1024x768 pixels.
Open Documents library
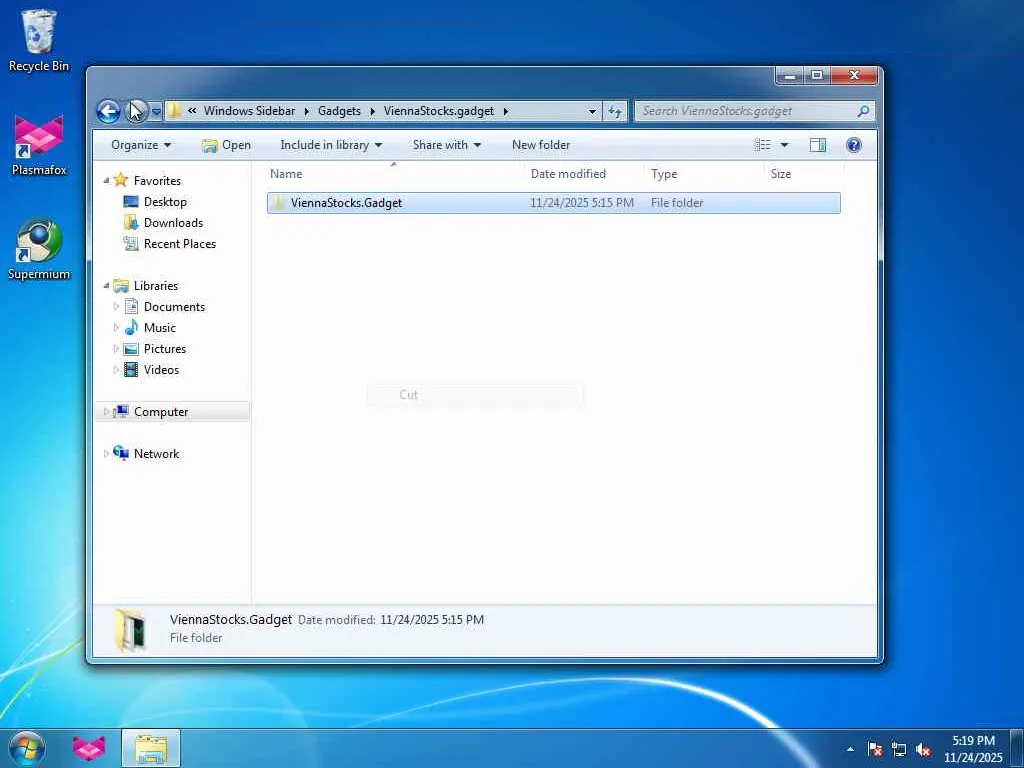tap(174, 306)
